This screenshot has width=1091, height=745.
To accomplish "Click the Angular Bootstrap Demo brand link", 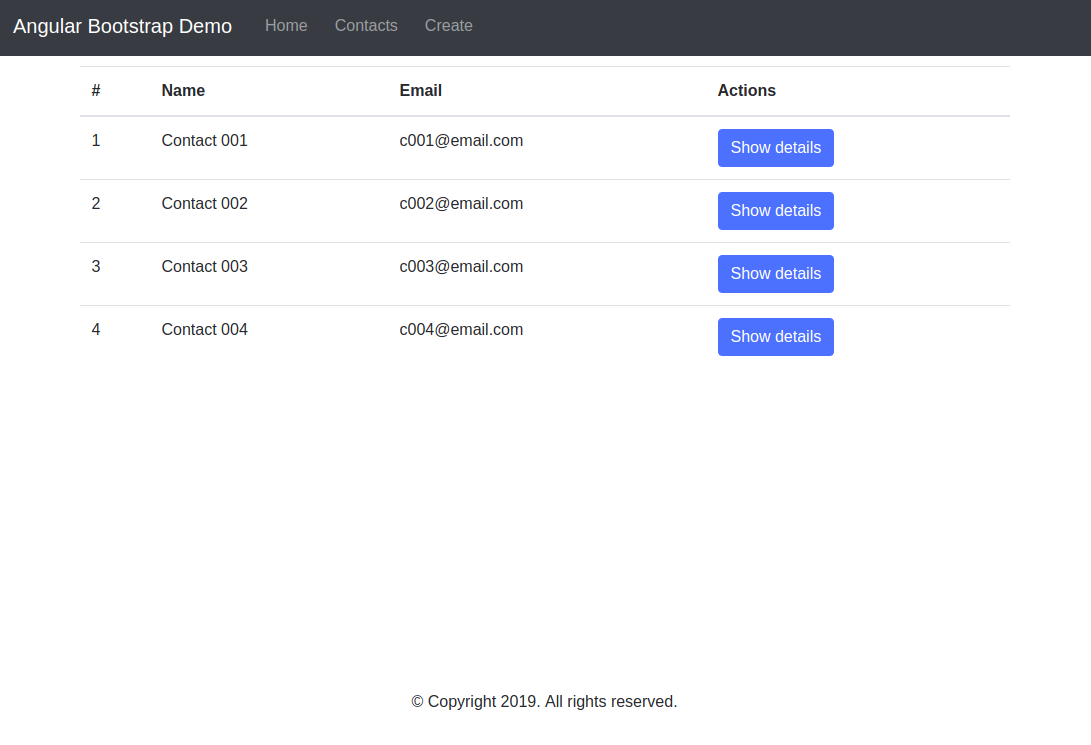I will pos(122,26).
